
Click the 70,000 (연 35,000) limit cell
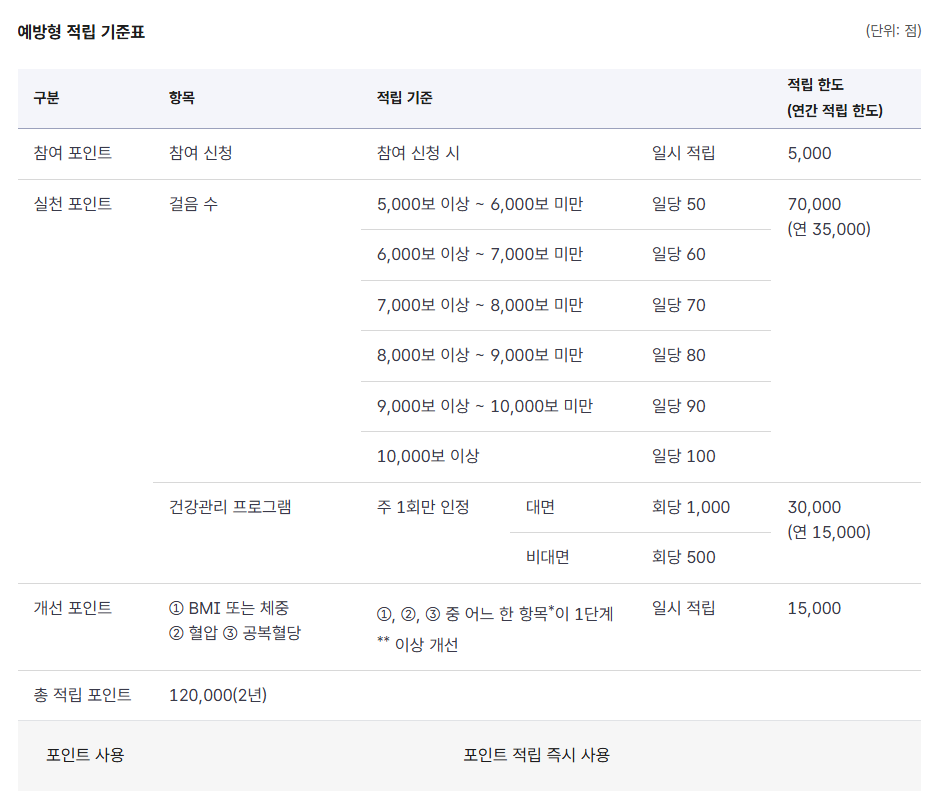click(x=829, y=217)
